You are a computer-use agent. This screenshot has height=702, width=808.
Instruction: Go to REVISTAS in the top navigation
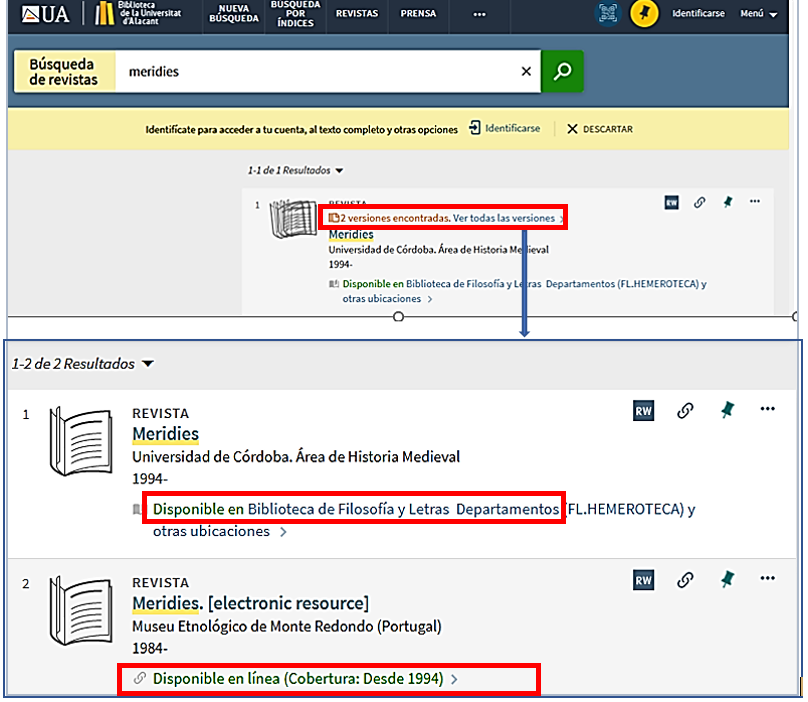click(x=357, y=15)
